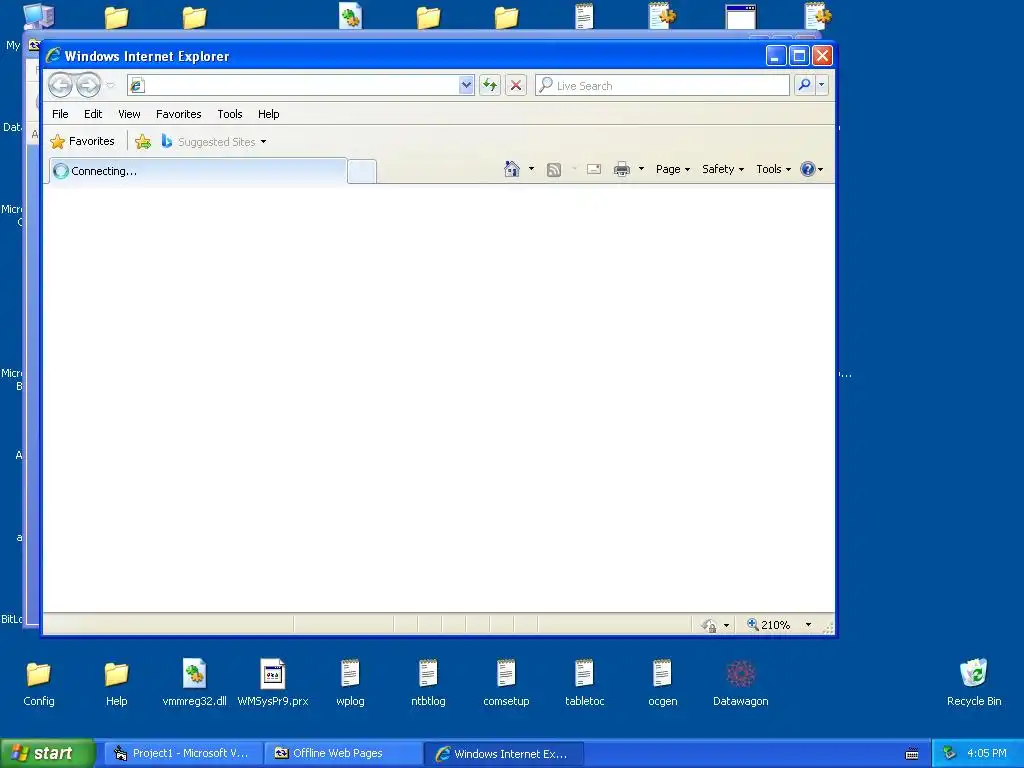
Task: Click the on-screen keyboard tray icon
Action: coord(912,754)
